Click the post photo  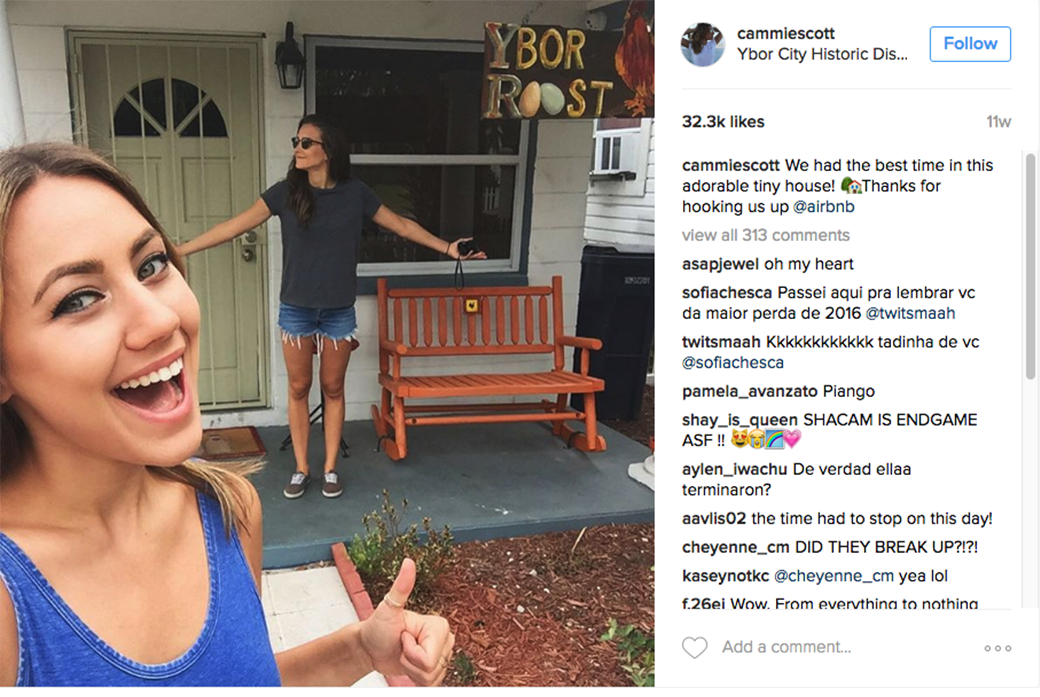click(327, 344)
